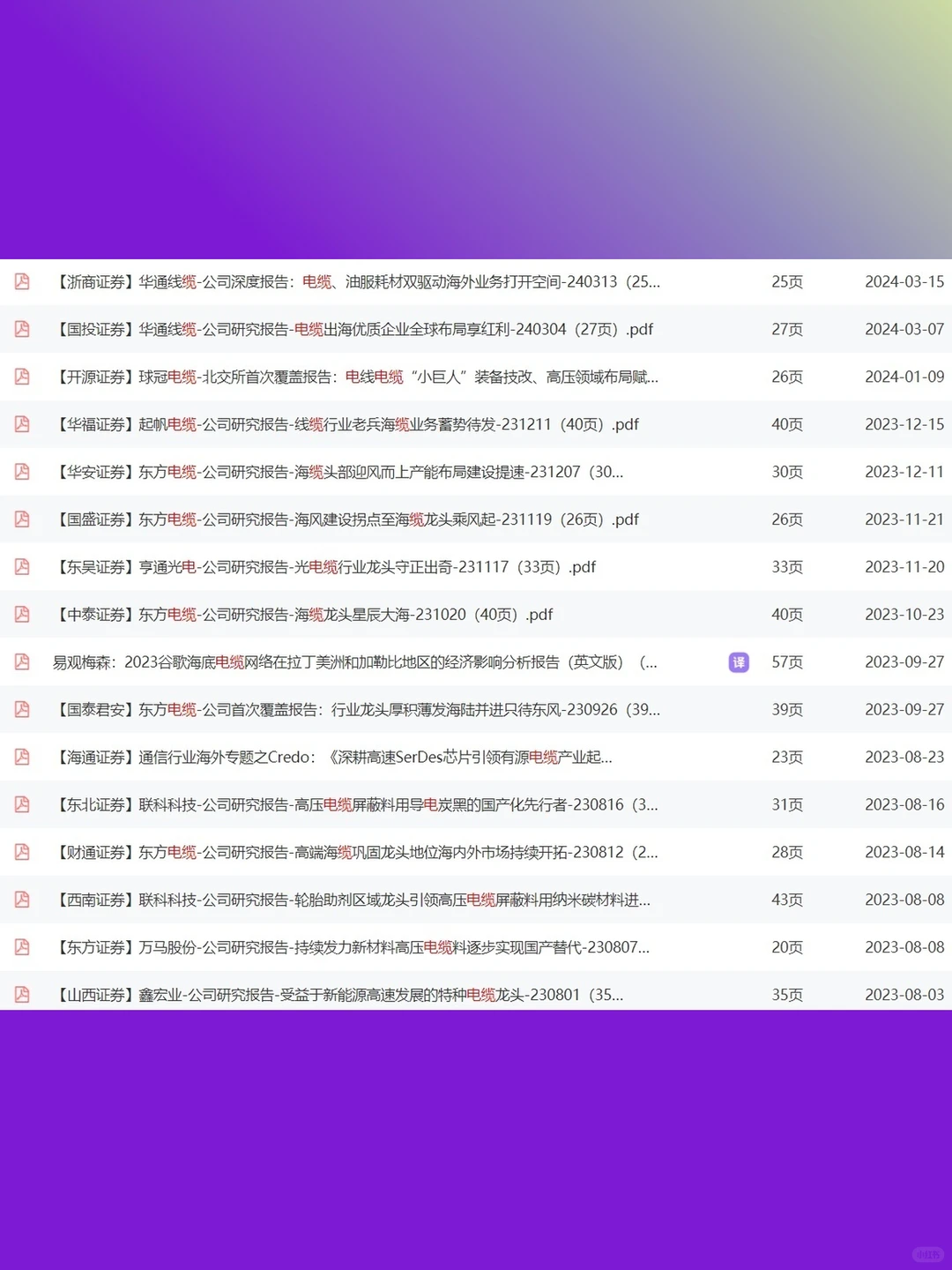The width and height of the screenshot is (952, 1270).
Task: Open 浙商证券 华通线缆 公司深度报告
Action: [357, 282]
